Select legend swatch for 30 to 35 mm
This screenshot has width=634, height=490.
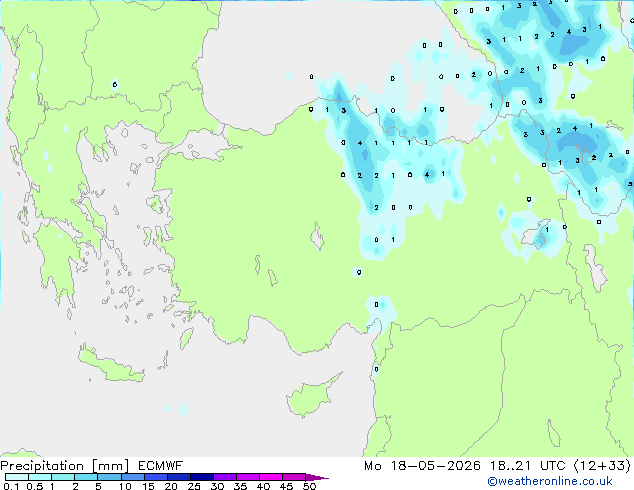[224, 477]
